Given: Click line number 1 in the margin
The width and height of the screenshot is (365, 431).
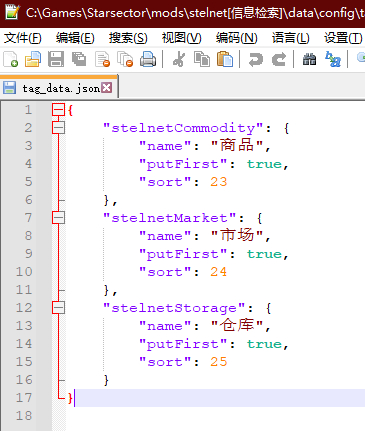Looking at the screenshot, I should pyautogui.click(x=28, y=110).
